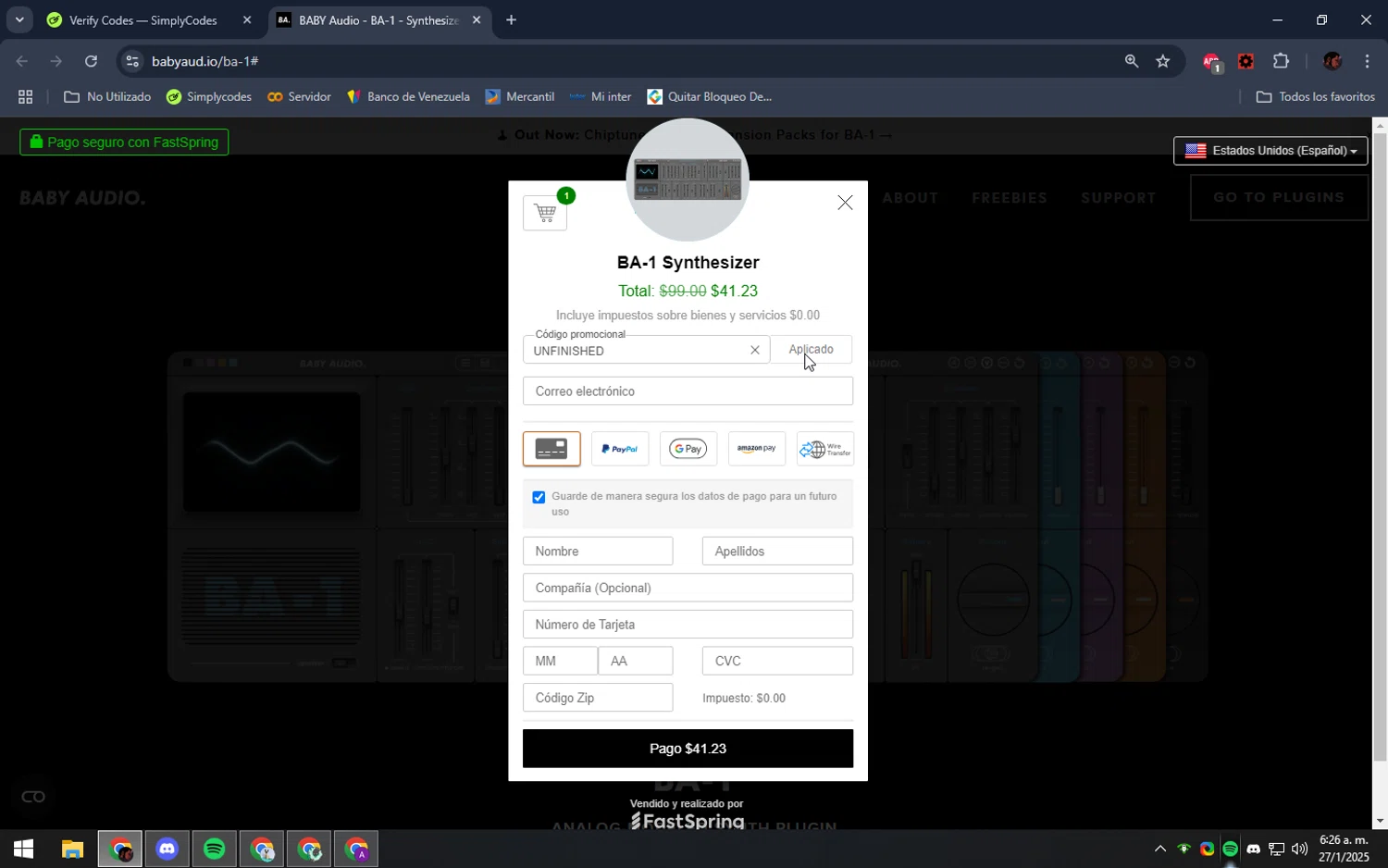Viewport: 1388px width, 868px height.
Task: Open a new browser tab
Action: 511,20
